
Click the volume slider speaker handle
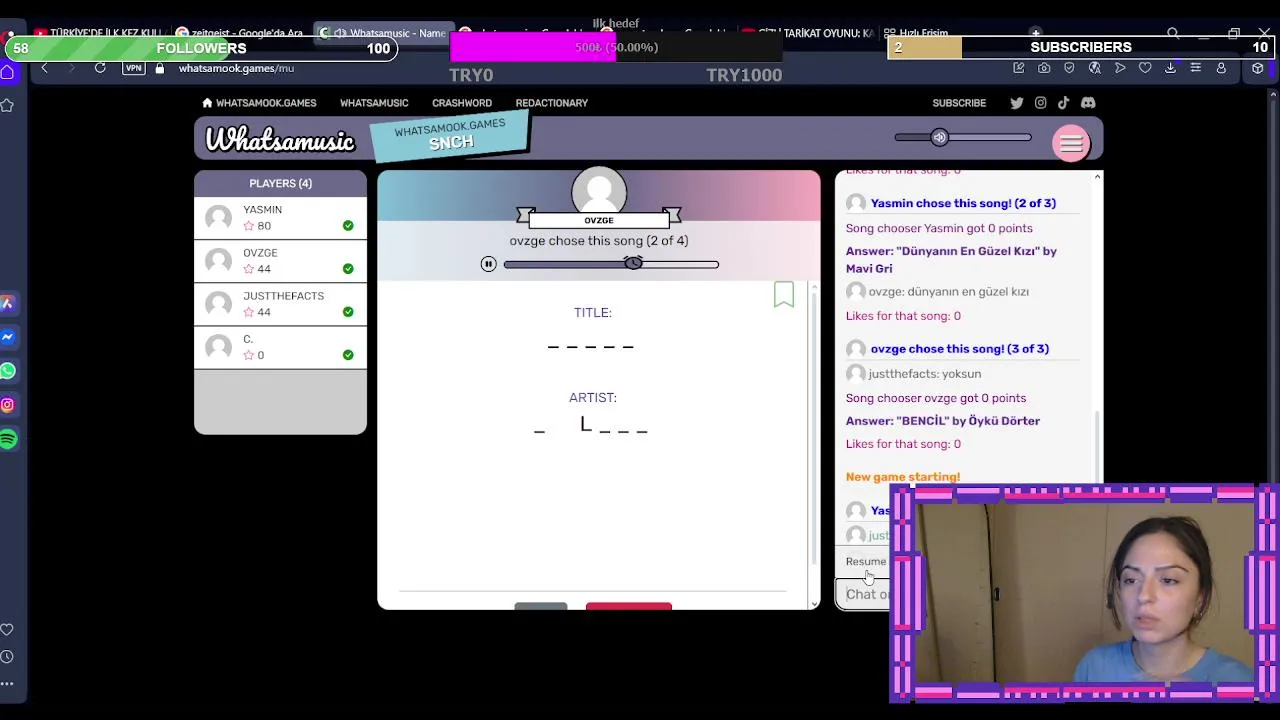(939, 138)
